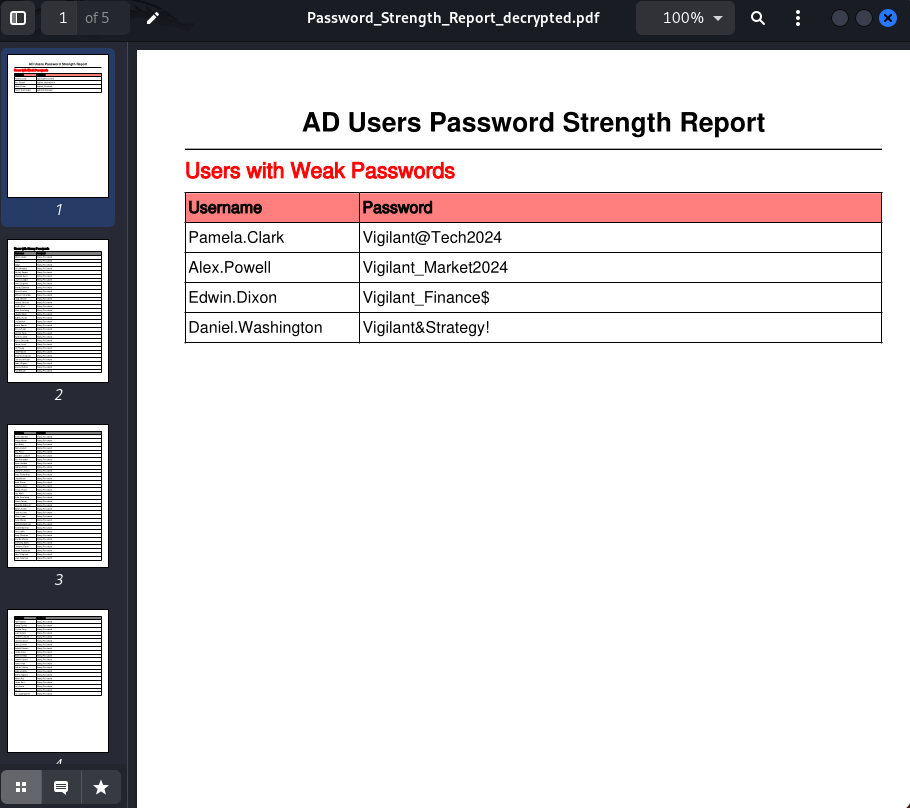910x808 pixels.
Task: Open the three-dot options menu
Action: coord(797,18)
